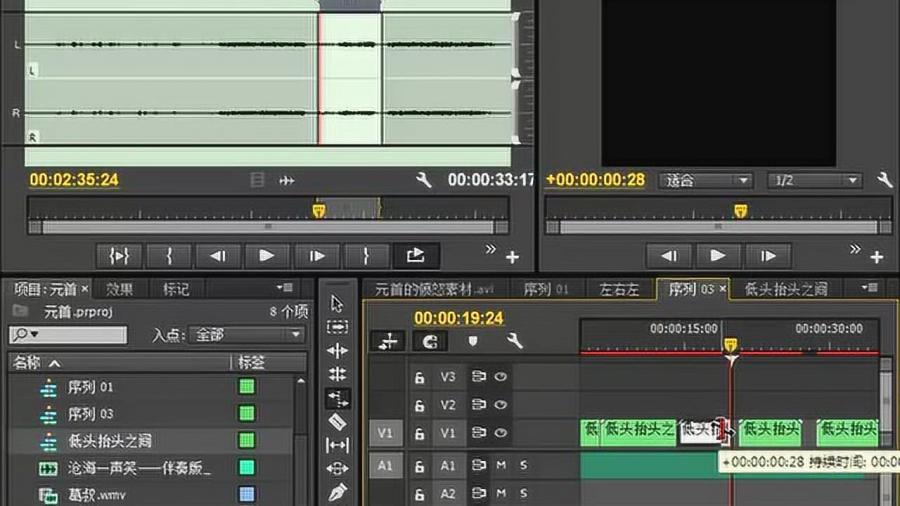Close the 序列 03 timeline tab
This screenshot has height=506, width=900.
coord(723,289)
